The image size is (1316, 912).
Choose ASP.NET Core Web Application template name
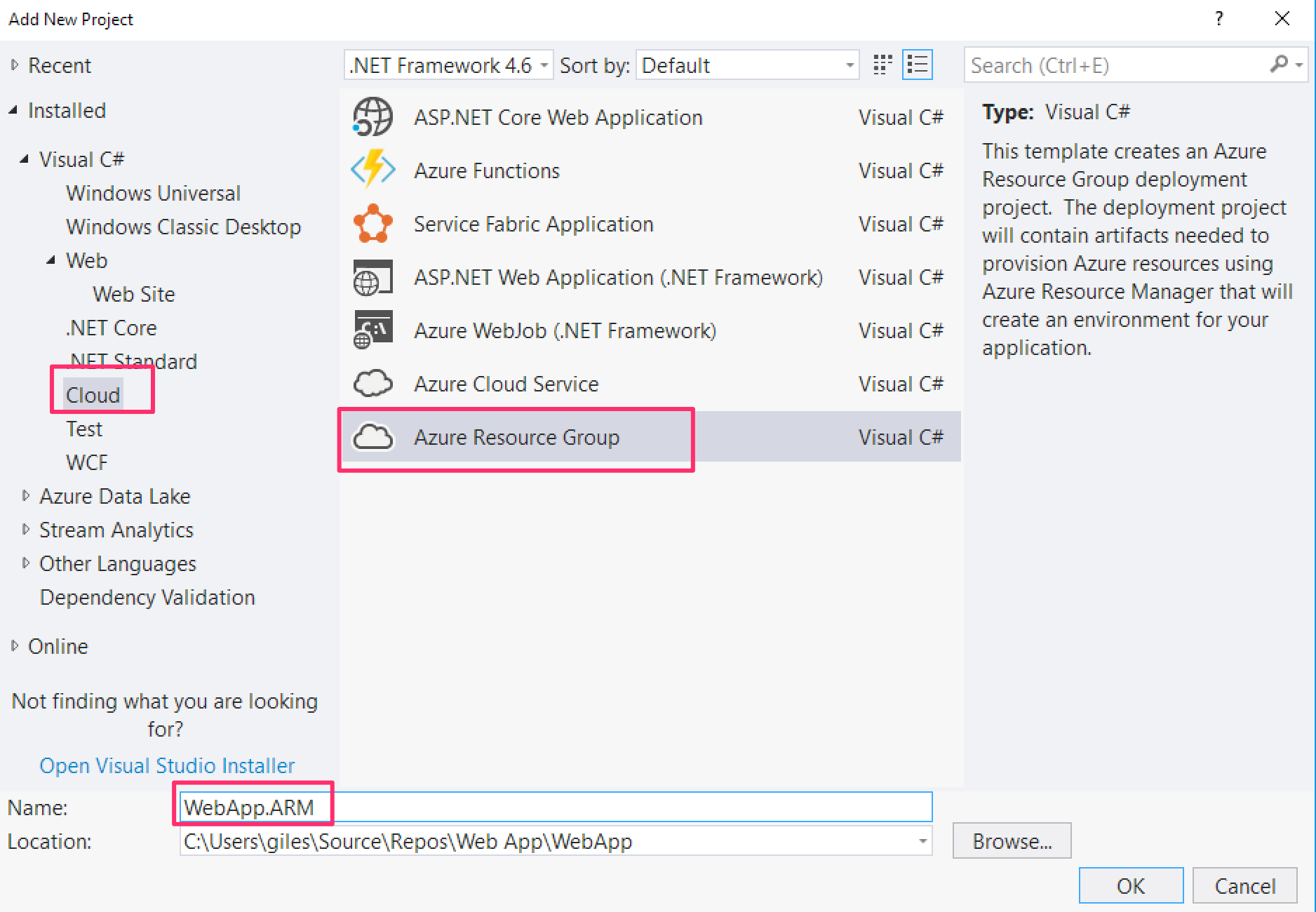pyautogui.click(x=558, y=117)
